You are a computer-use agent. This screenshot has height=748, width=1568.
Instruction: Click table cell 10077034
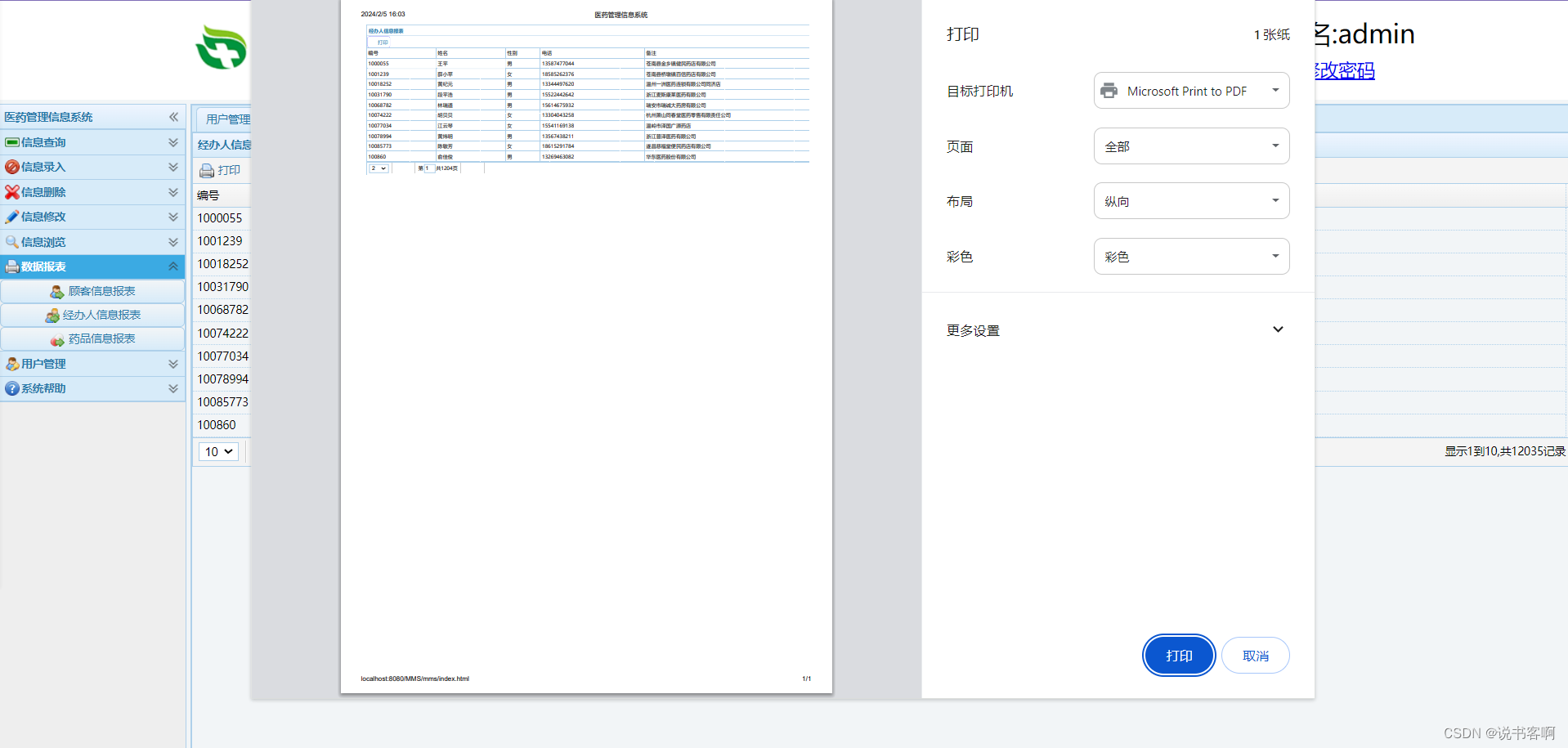tap(222, 356)
